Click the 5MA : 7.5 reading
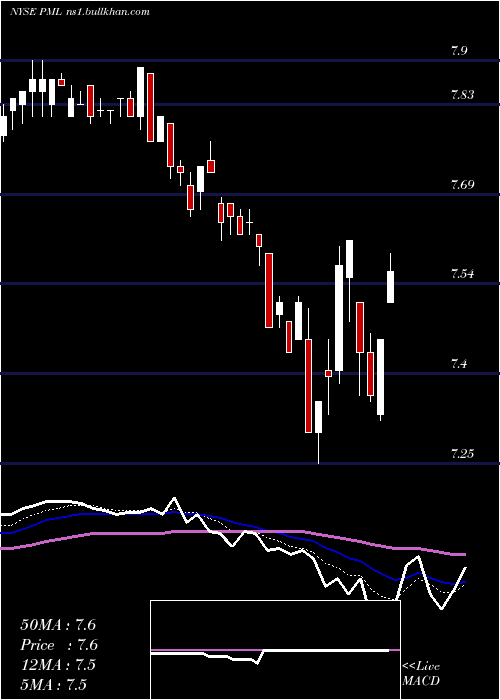The height and width of the screenshot is (700, 500). point(54,685)
